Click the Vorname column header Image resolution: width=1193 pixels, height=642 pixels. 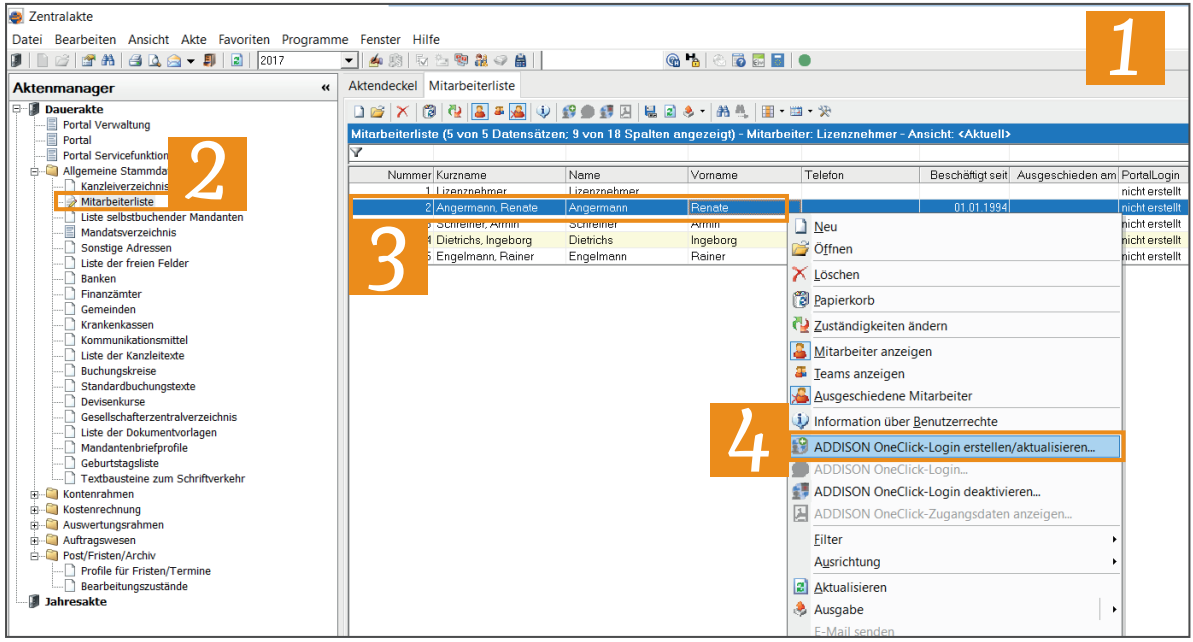(745, 175)
